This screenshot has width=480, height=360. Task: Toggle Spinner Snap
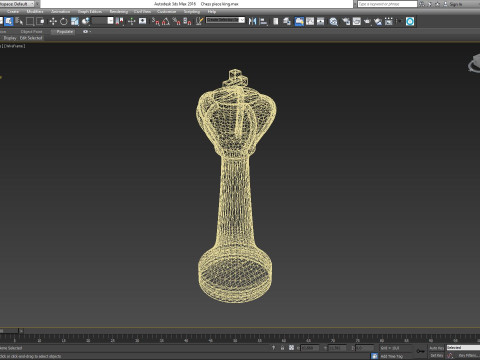tap(188, 21)
